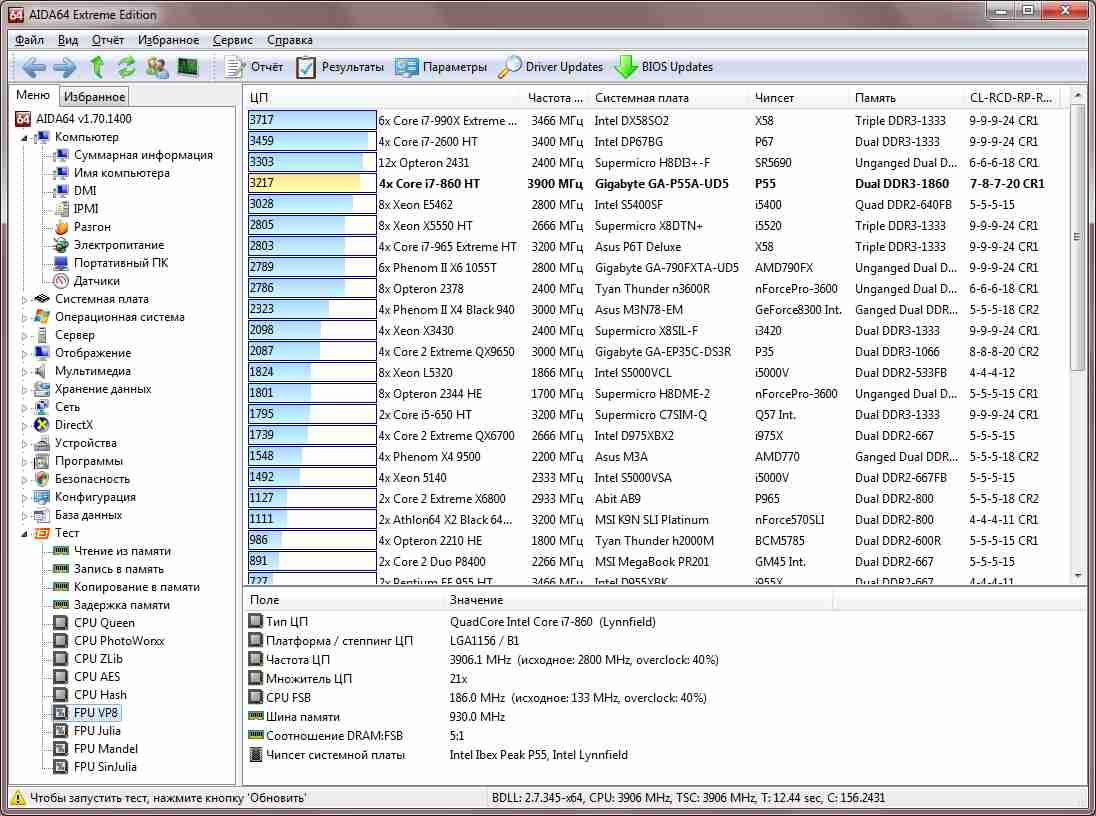The image size is (1096, 816).
Task: Select the 6x Core i7-990X Extreme result row
Action: (448, 120)
